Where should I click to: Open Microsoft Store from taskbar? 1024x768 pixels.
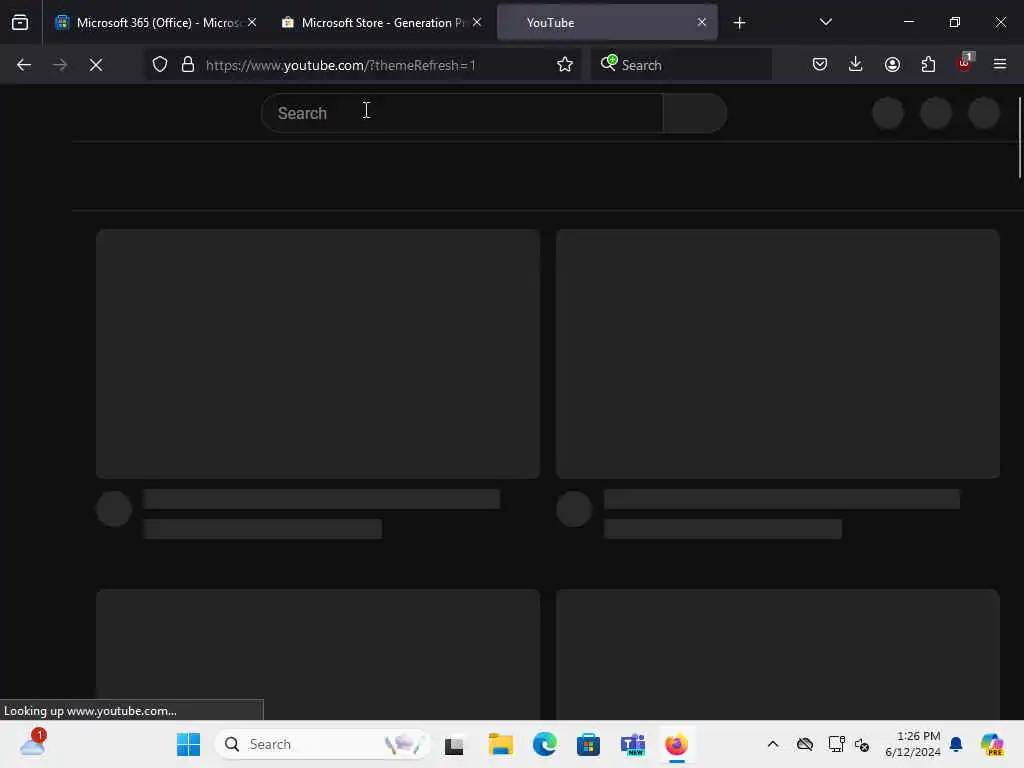click(x=588, y=744)
